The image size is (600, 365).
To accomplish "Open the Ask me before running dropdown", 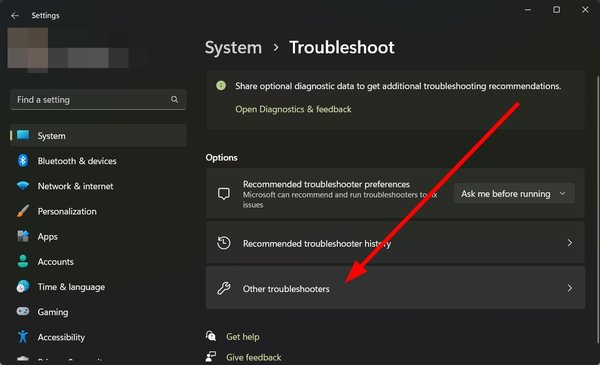I will (x=514, y=194).
